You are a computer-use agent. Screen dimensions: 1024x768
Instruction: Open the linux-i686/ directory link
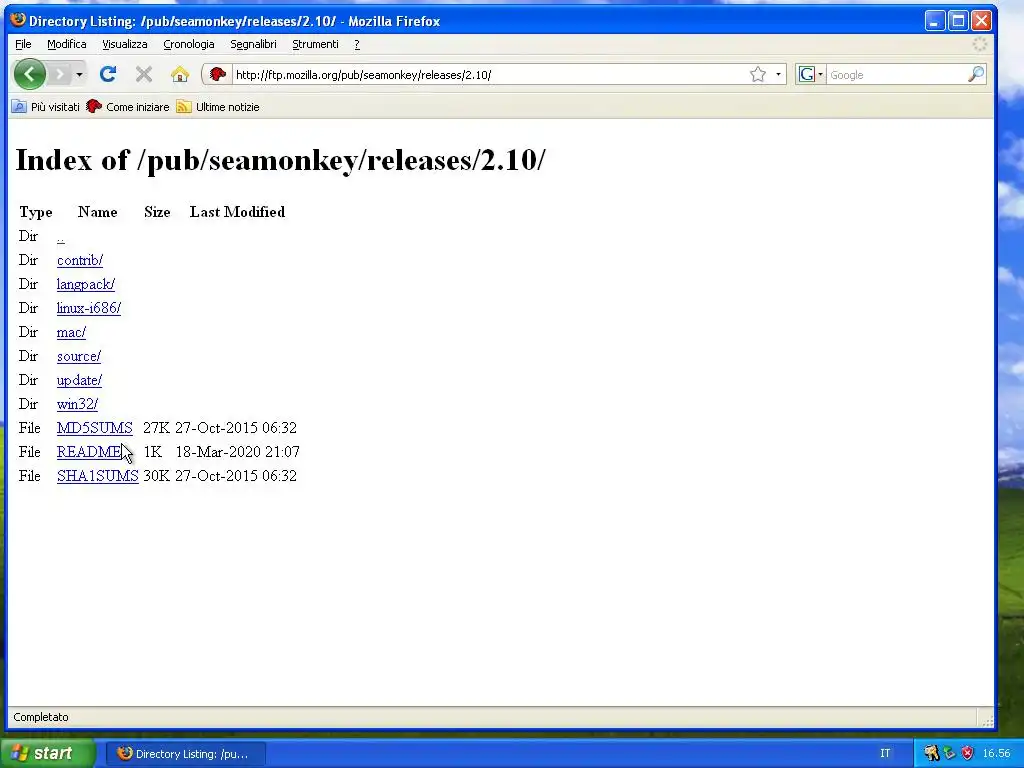click(x=89, y=308)
